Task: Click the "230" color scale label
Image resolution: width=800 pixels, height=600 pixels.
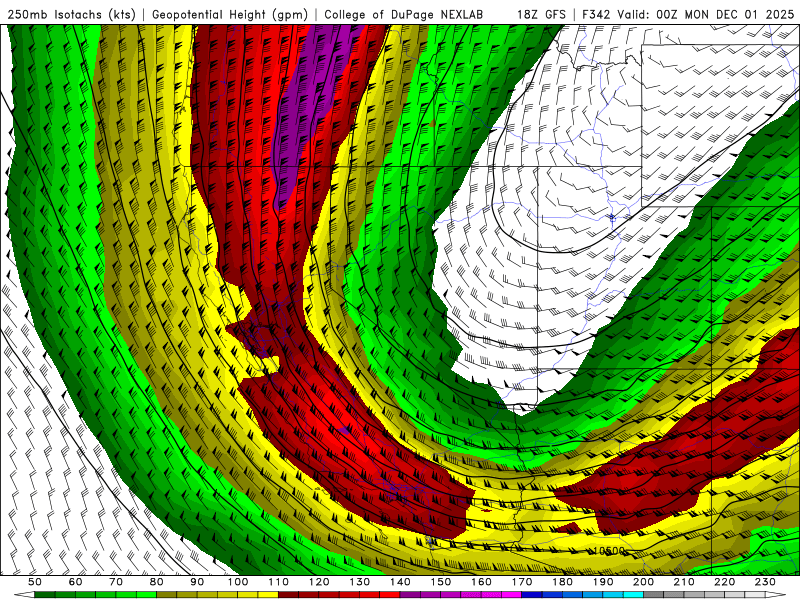Action: [x=765, y=582]
